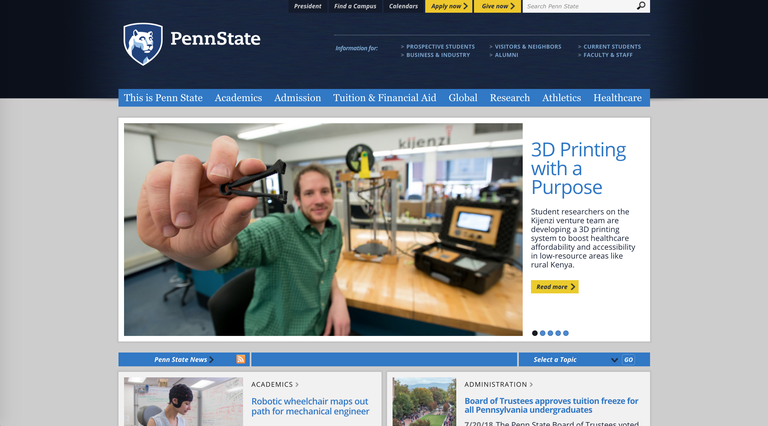Open the Global menu
Viewport: 768px width, 426px height.
point(463,97)
